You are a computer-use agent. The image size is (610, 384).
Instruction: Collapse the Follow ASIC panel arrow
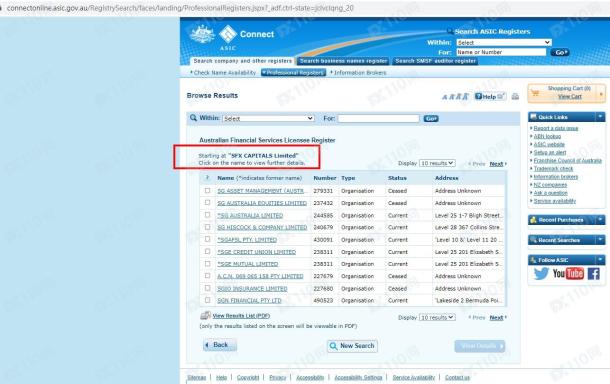[600, 260]
